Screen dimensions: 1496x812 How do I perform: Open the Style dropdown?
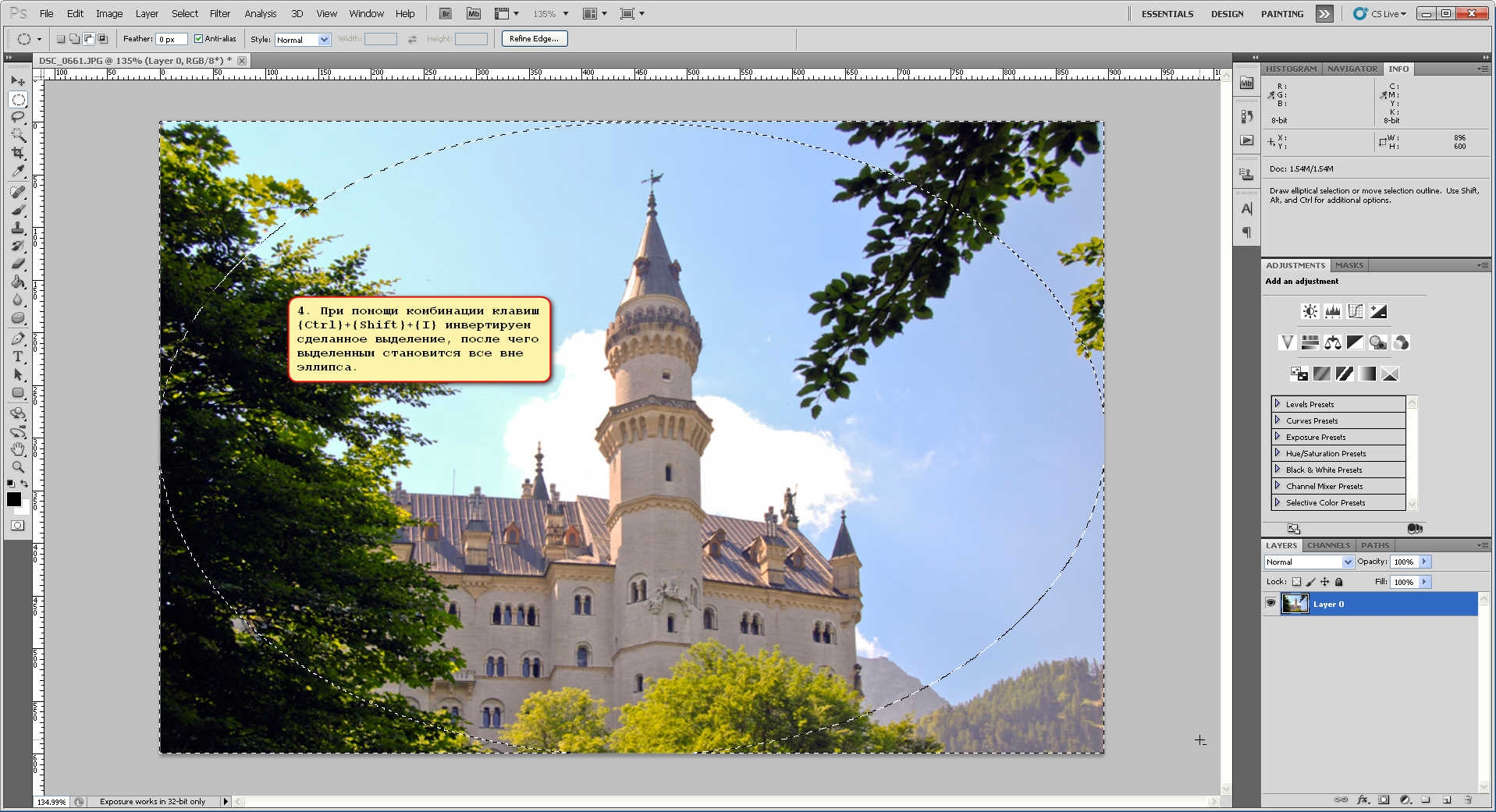click(303, 40)
